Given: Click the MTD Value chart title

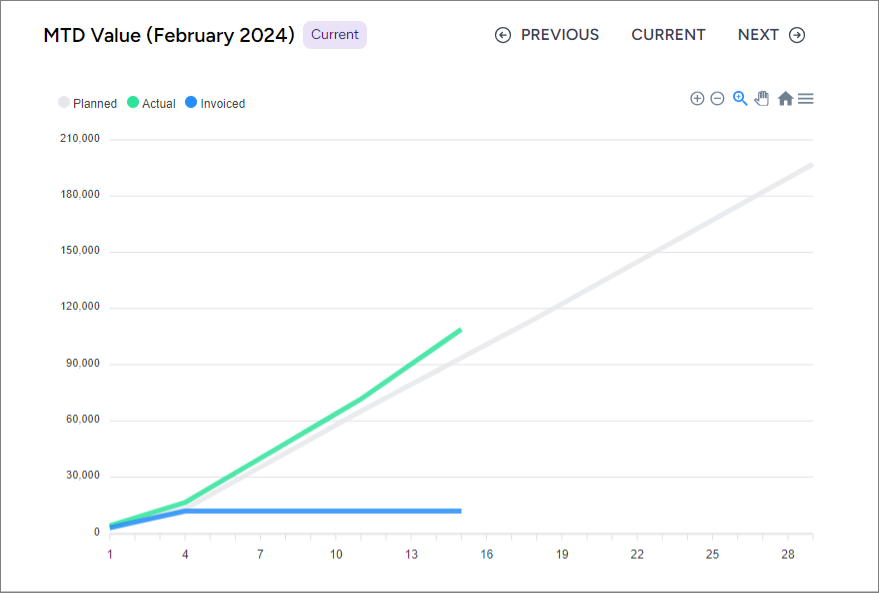Looking at the screenshot, I should coord(169,35).
